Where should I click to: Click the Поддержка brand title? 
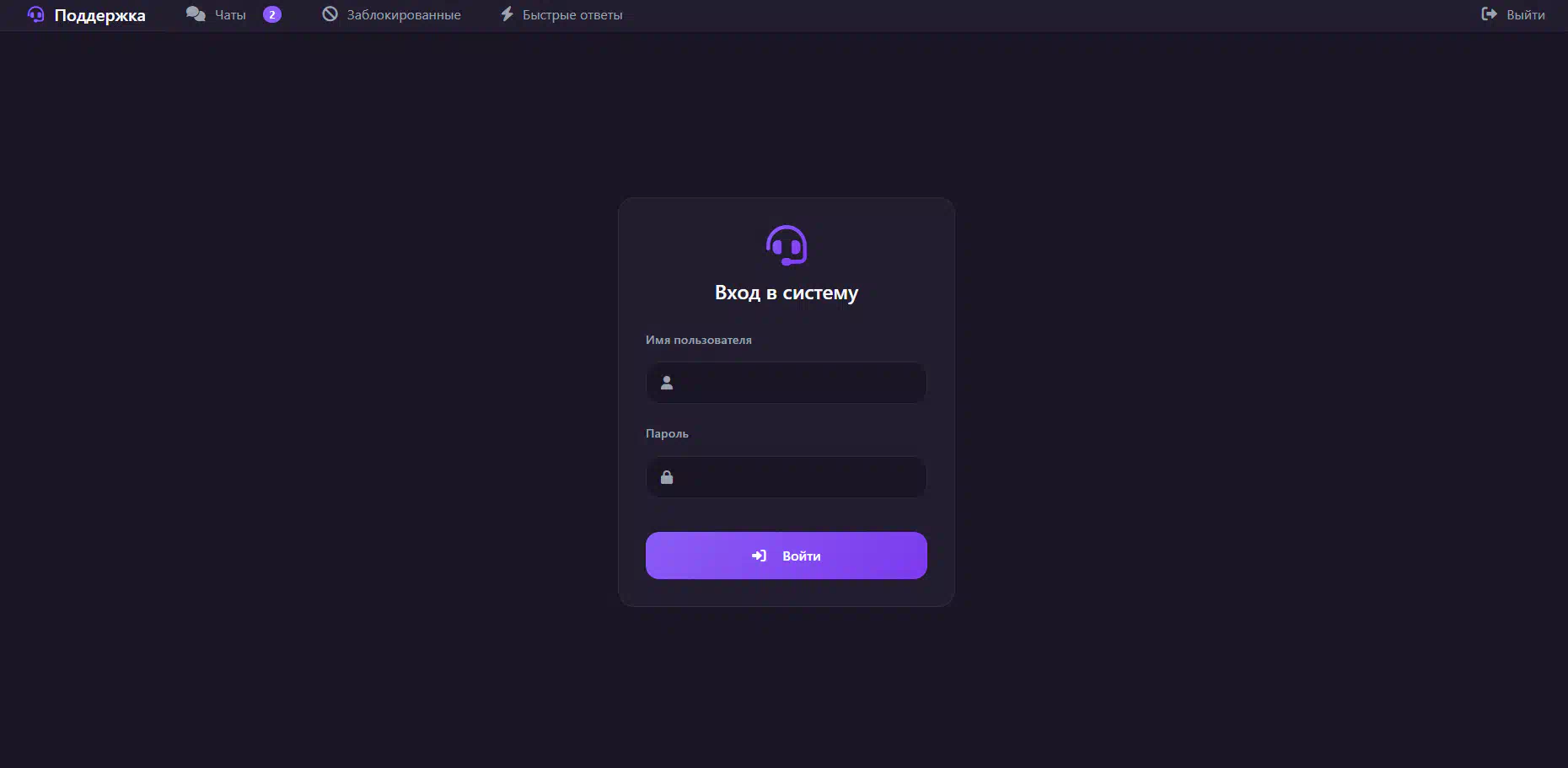(x=99, y=15)
